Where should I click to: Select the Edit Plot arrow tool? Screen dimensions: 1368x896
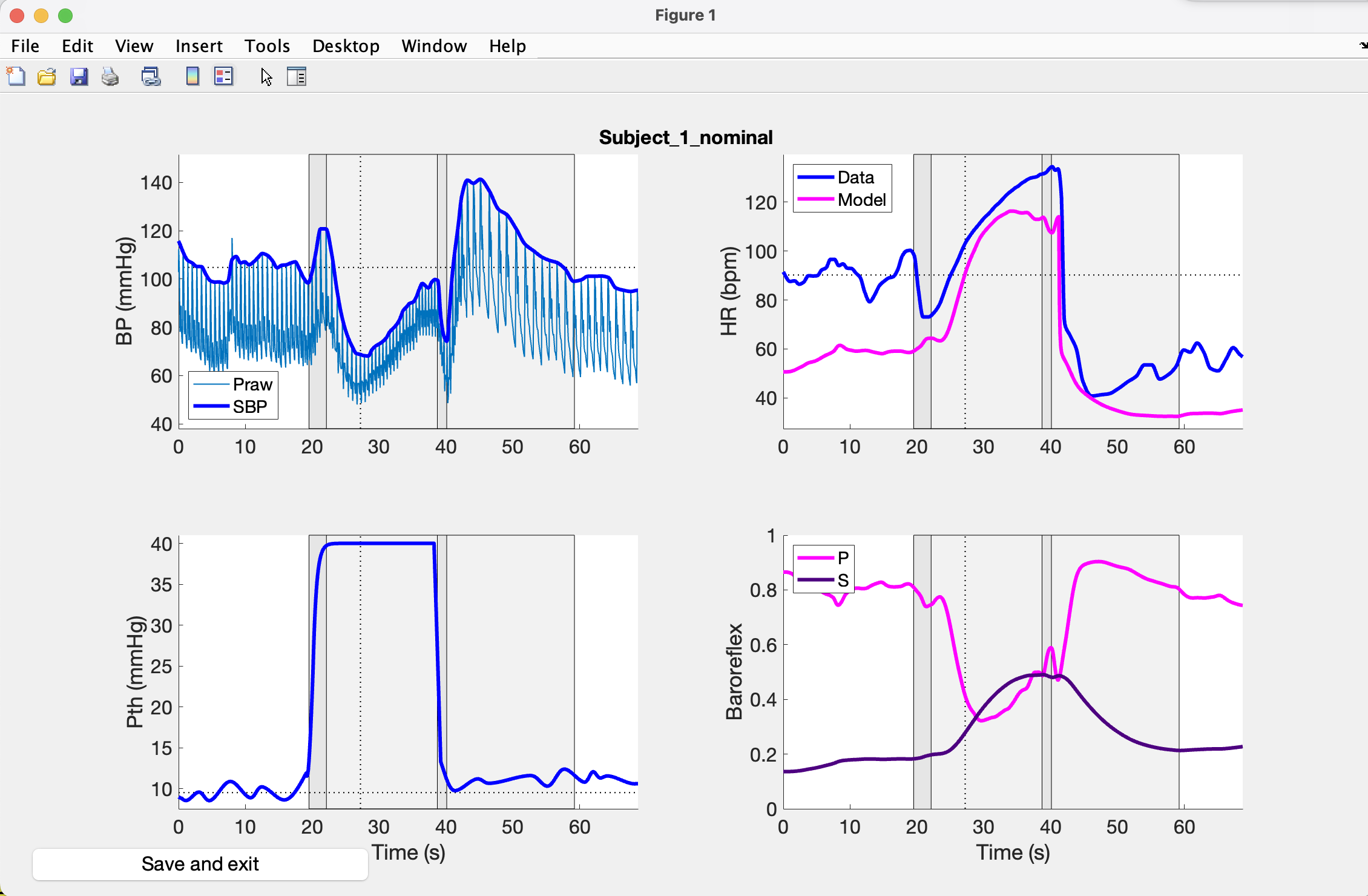pyautogui.click(x=266, y=77)
